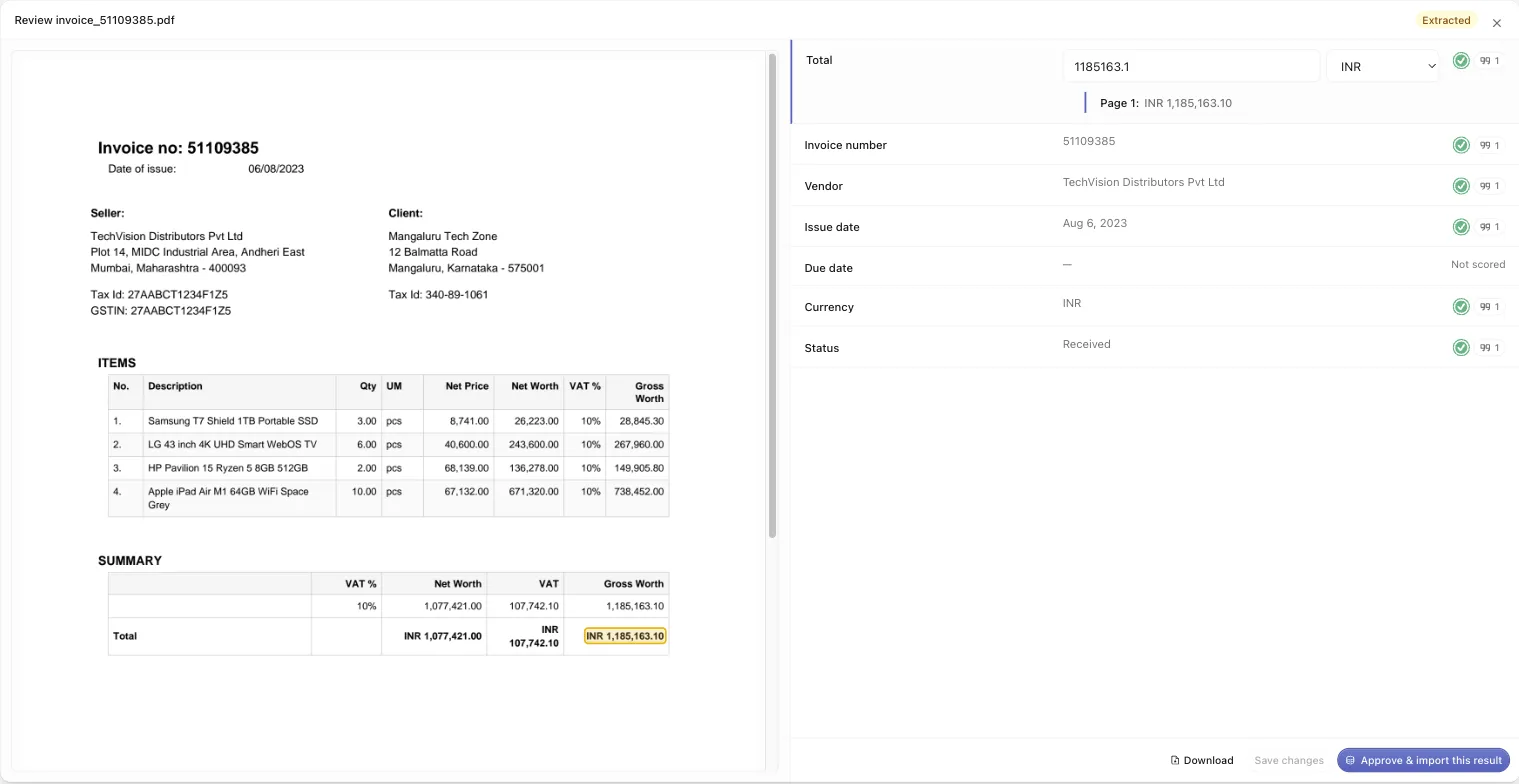Click the PDF preview vertical scrollbar

click(772, 296)
